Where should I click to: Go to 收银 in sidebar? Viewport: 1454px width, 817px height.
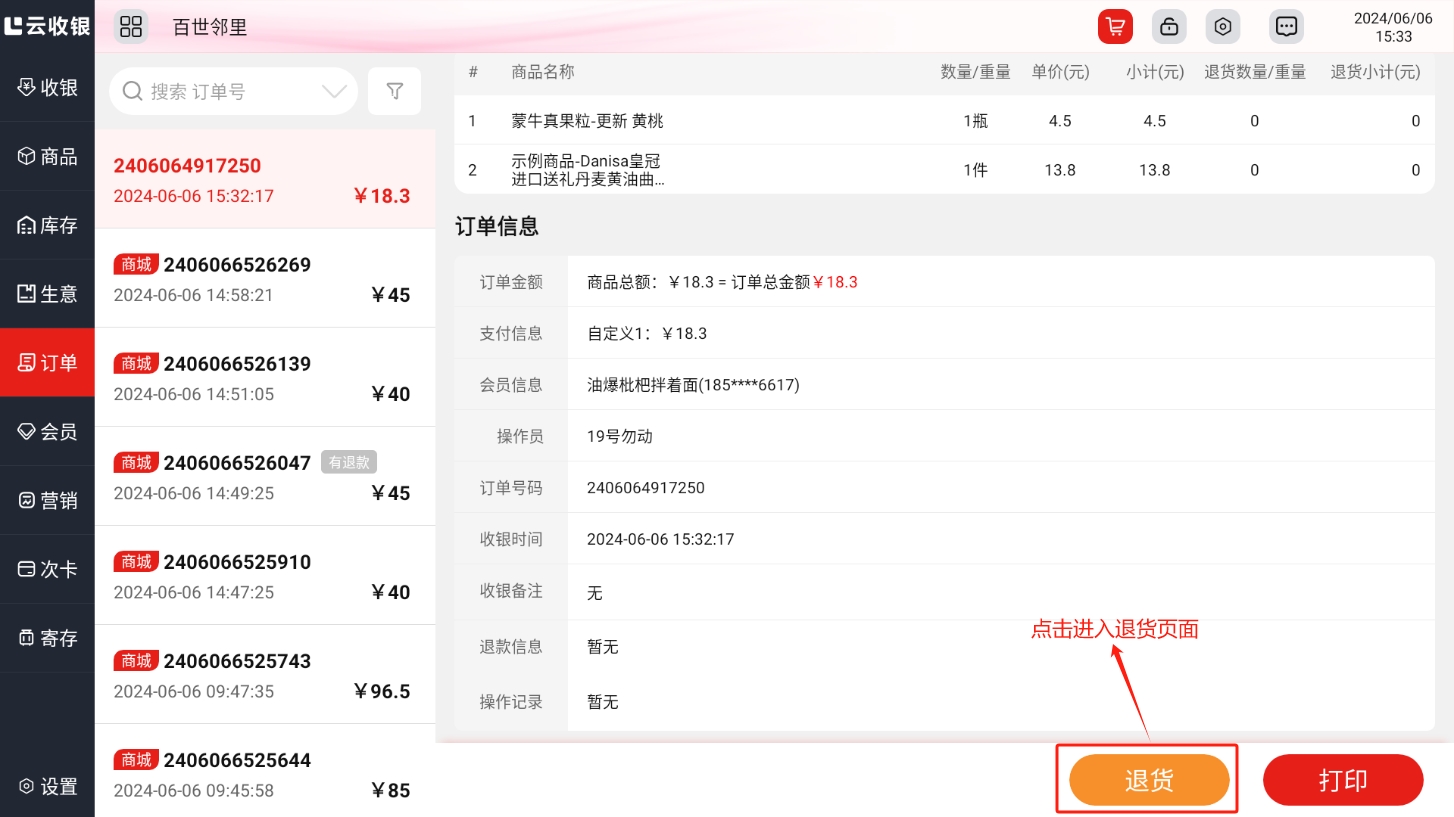pos(47,87)
